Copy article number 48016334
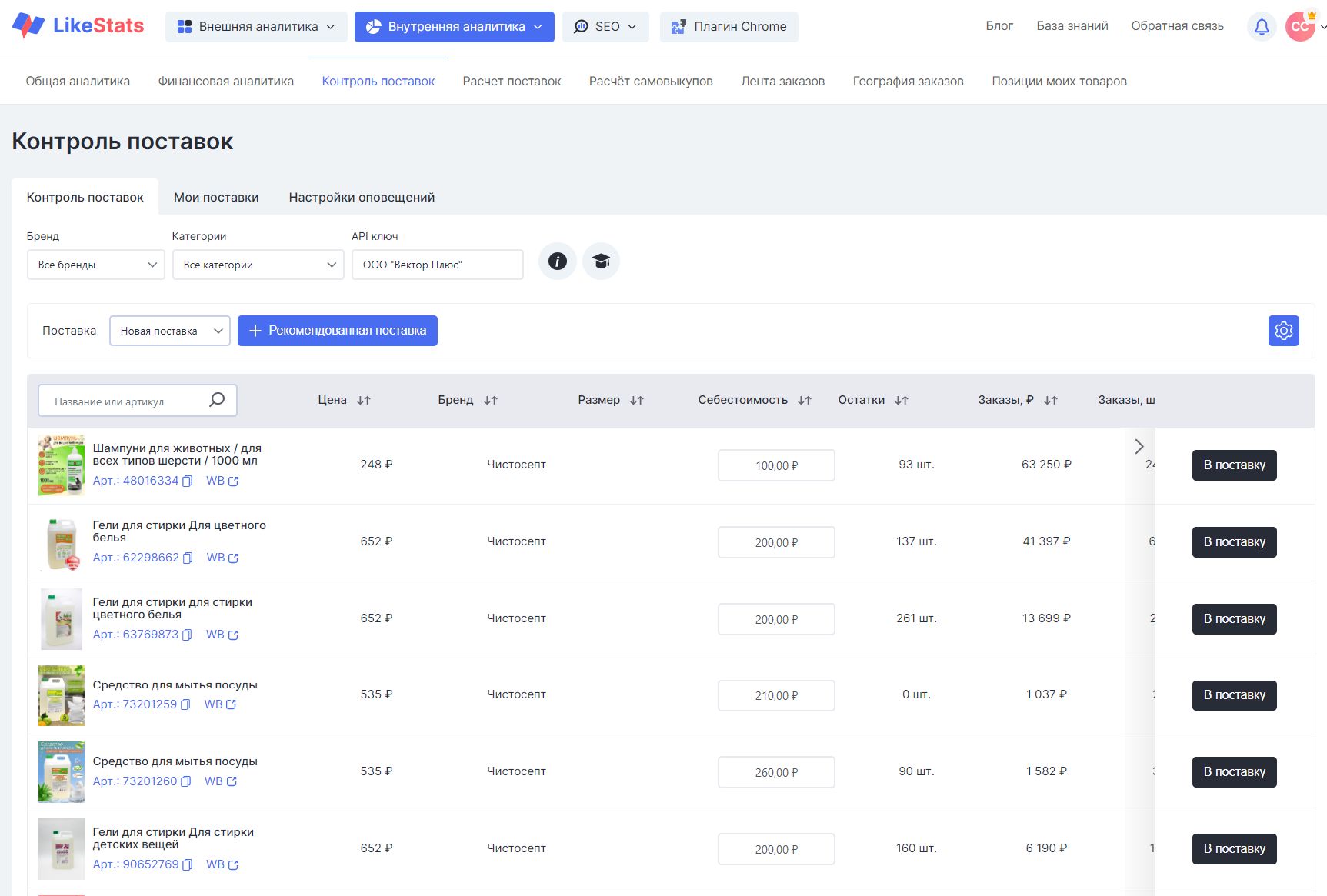Screen dimensions: 1327x896 coord(187,481)
